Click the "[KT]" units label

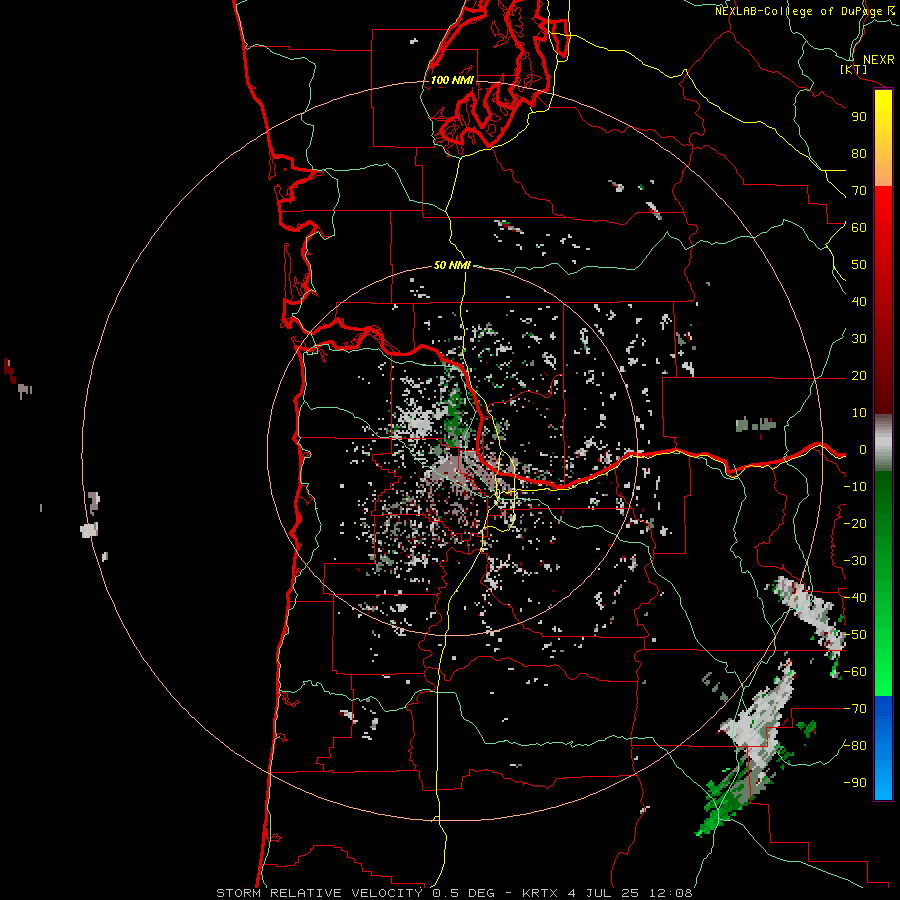point(854,69)
